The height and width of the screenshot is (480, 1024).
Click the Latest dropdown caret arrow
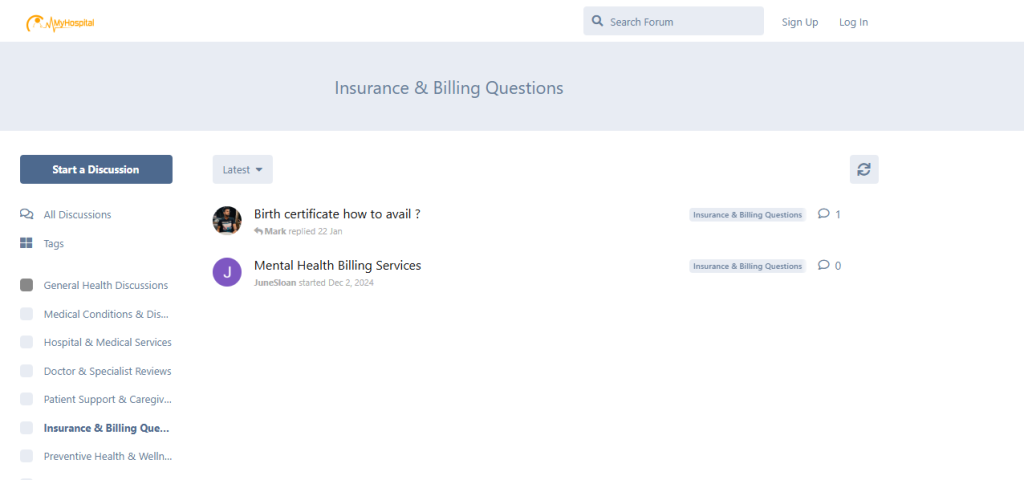(259, 170)
